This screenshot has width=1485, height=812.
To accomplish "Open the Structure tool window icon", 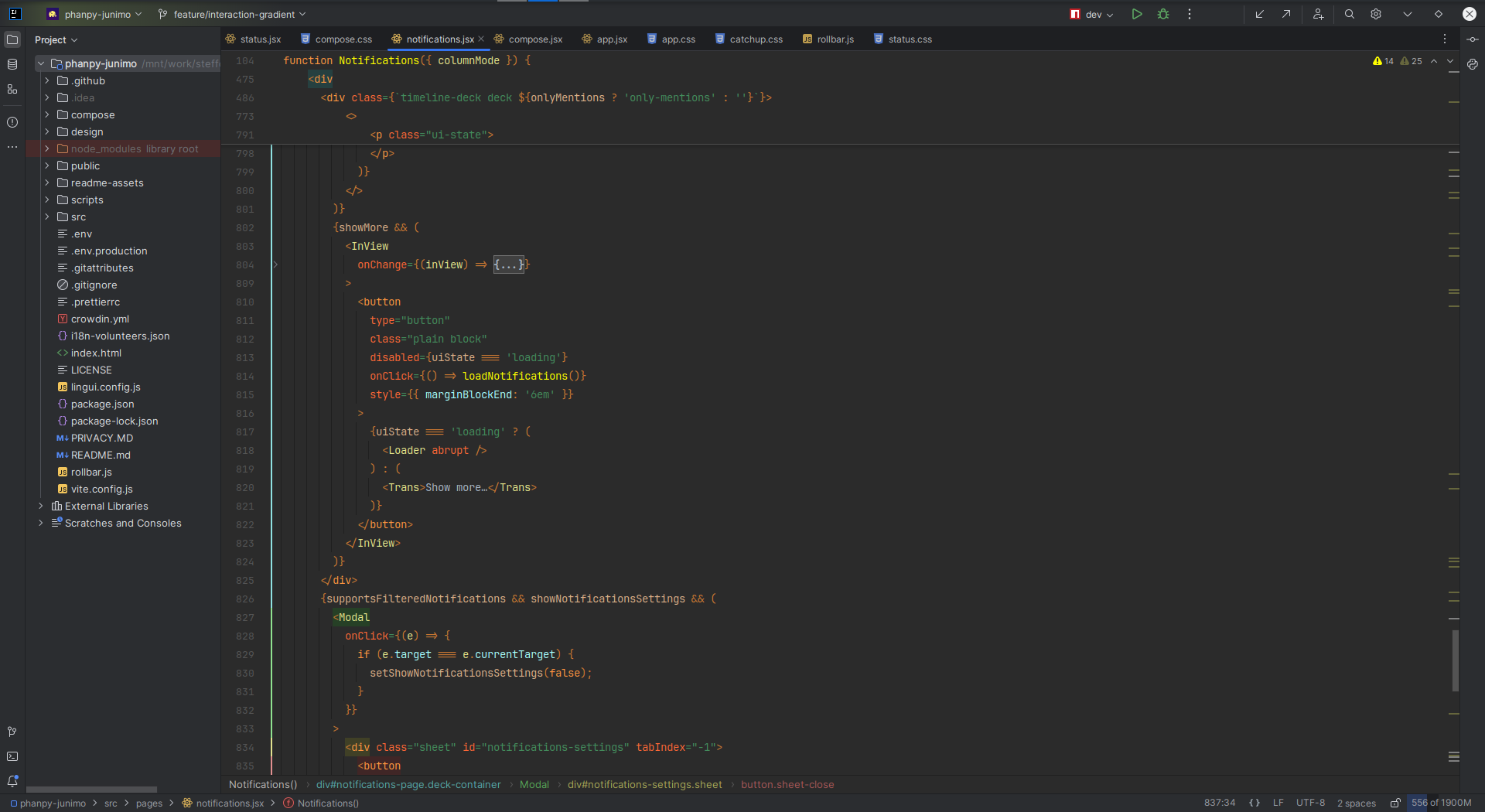I will click(12, 89).
